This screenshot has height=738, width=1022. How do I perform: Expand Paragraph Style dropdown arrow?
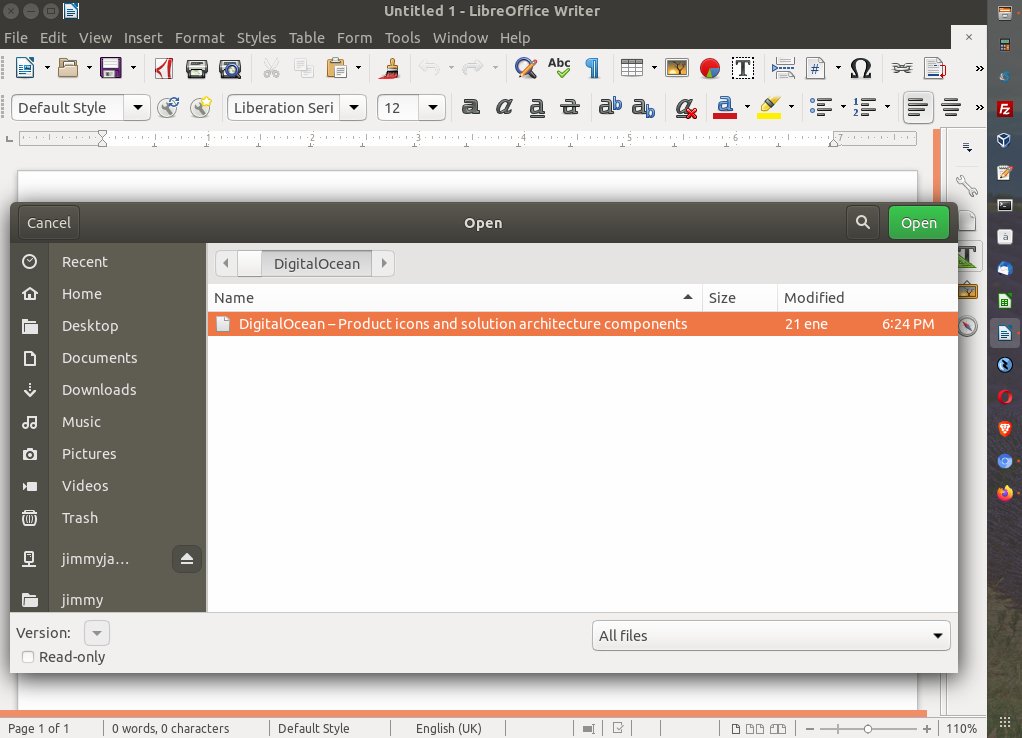click(x=138, y=108)
